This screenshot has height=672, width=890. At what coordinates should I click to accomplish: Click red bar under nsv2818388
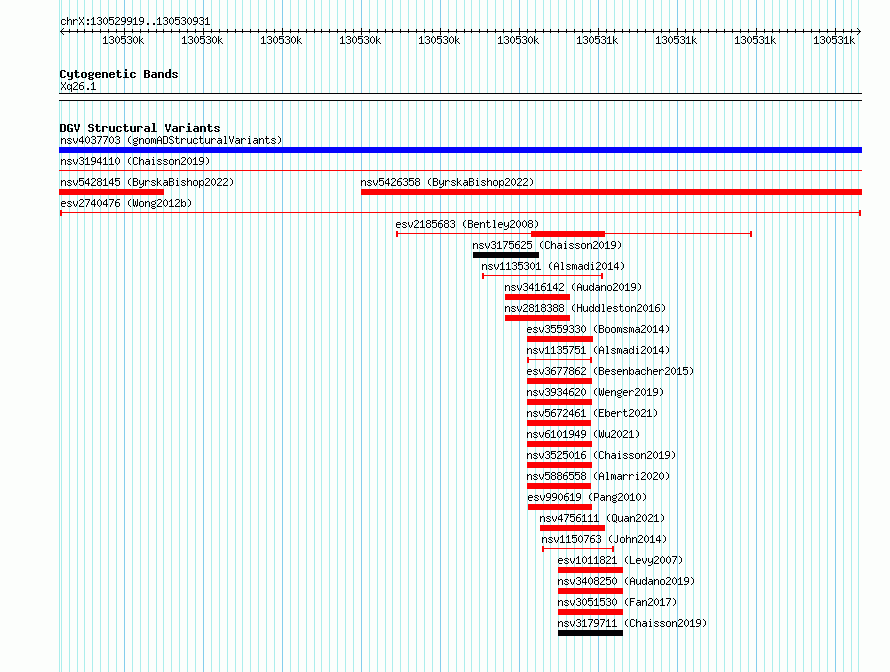[537, 318]
